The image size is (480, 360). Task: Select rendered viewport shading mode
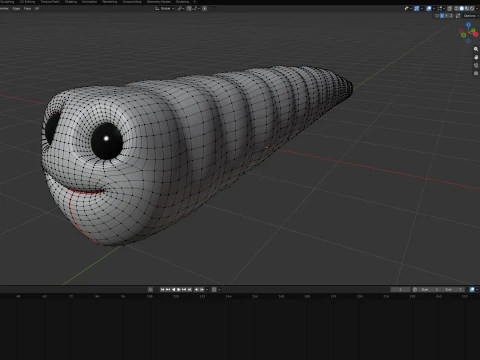472,8
